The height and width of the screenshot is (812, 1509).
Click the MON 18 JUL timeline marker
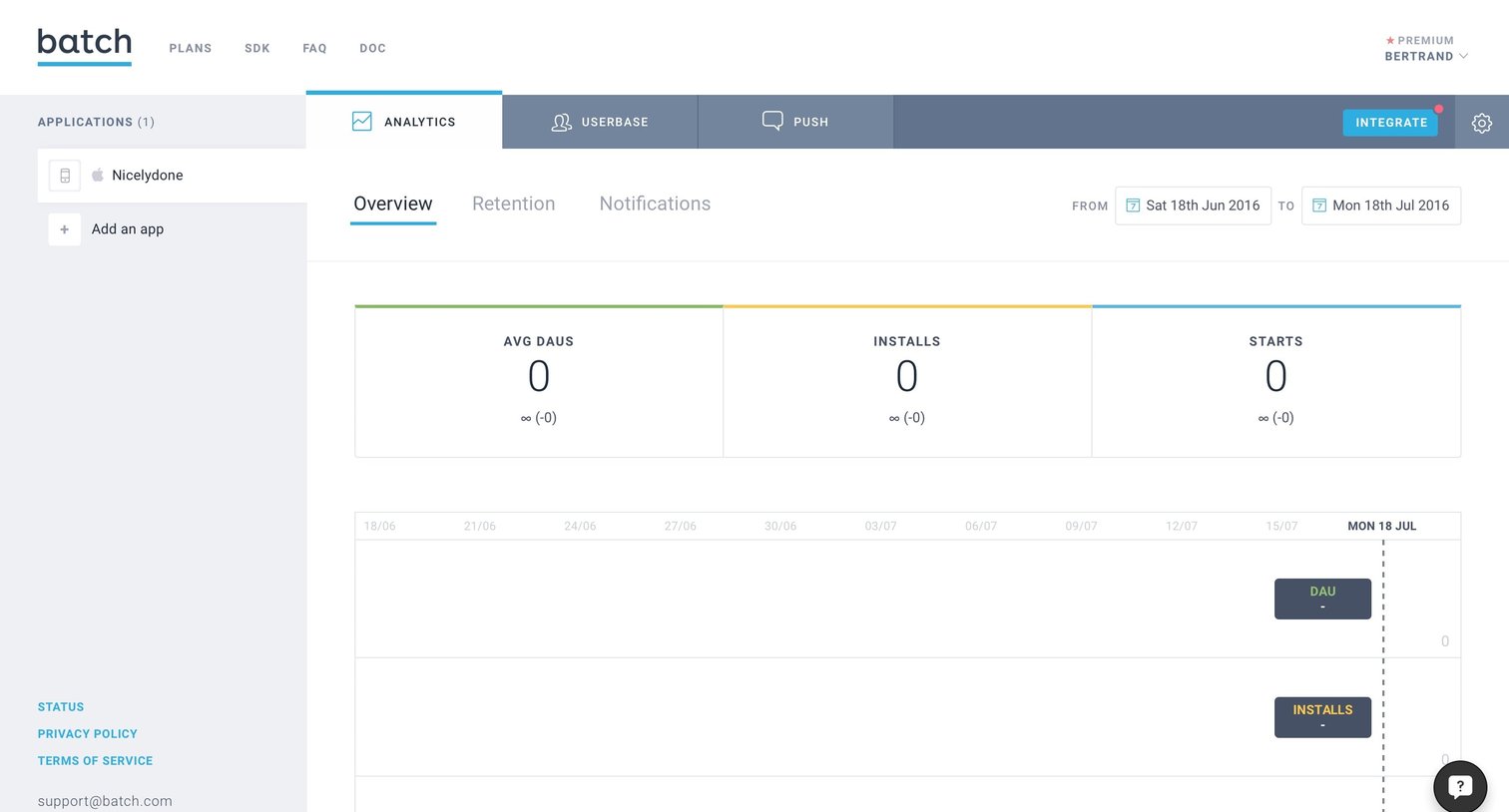tap(1382, 526)
